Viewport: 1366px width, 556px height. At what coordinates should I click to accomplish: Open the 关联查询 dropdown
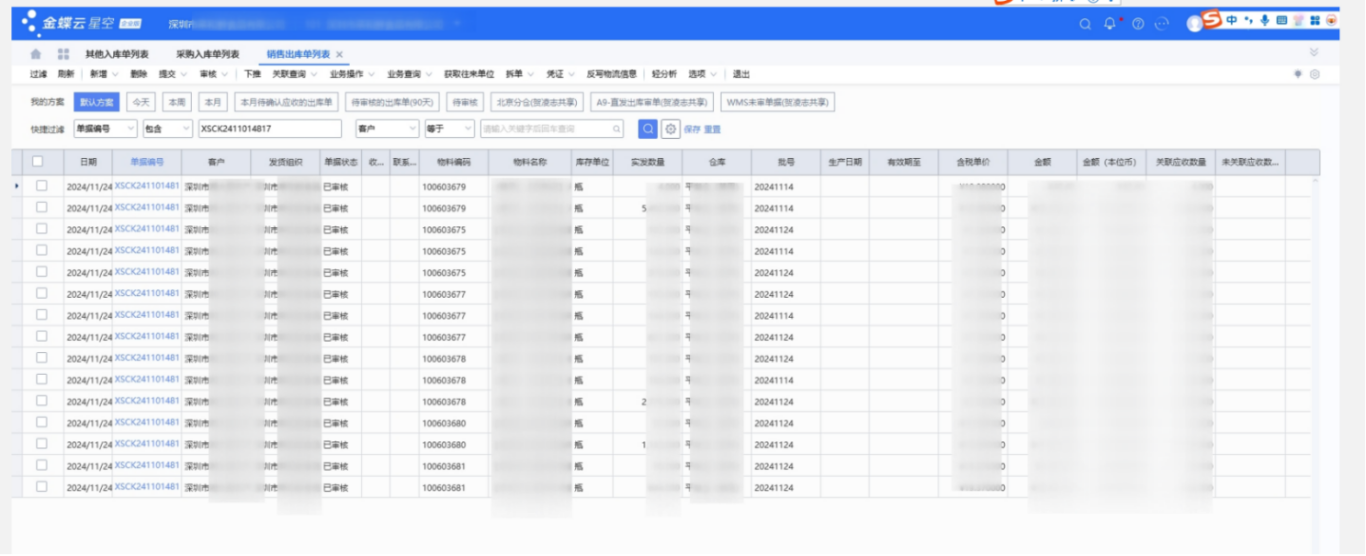[x=293, y=74]
